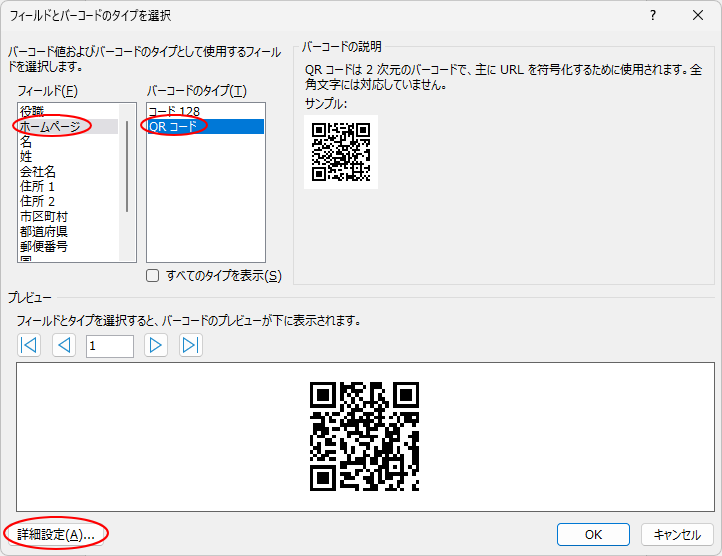The width and height of the screenshot is (722, 556).
Task: Go to the previous record in preview
Action: (x=64, y=345)
